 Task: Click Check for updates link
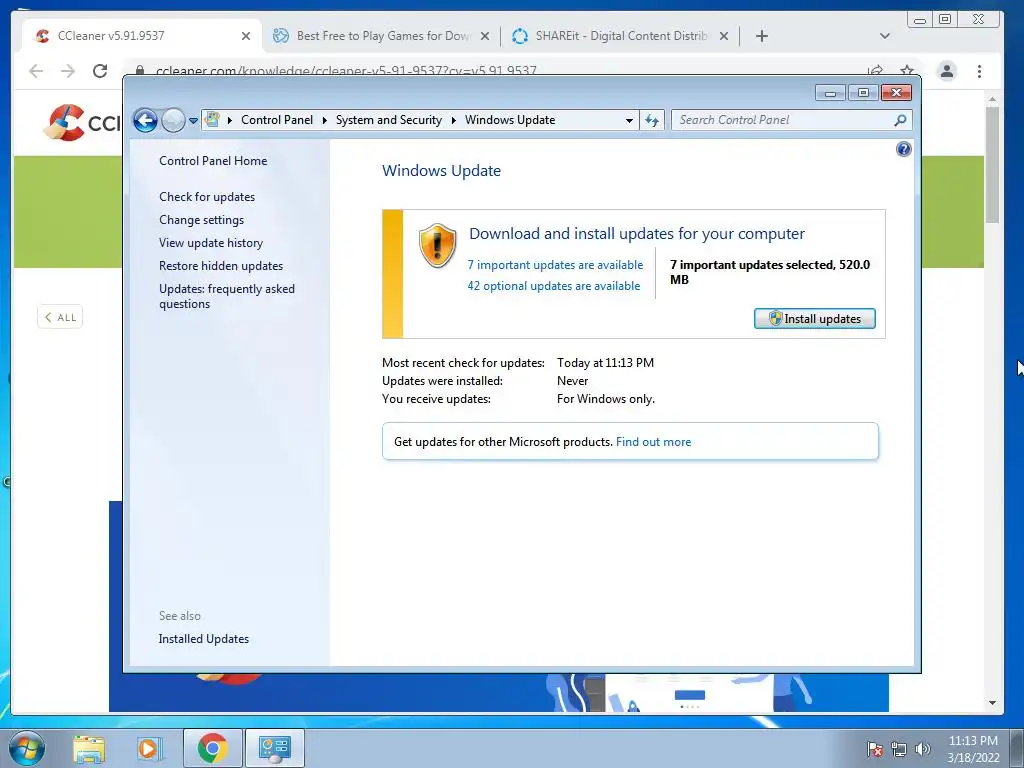[x=207, y=197]
